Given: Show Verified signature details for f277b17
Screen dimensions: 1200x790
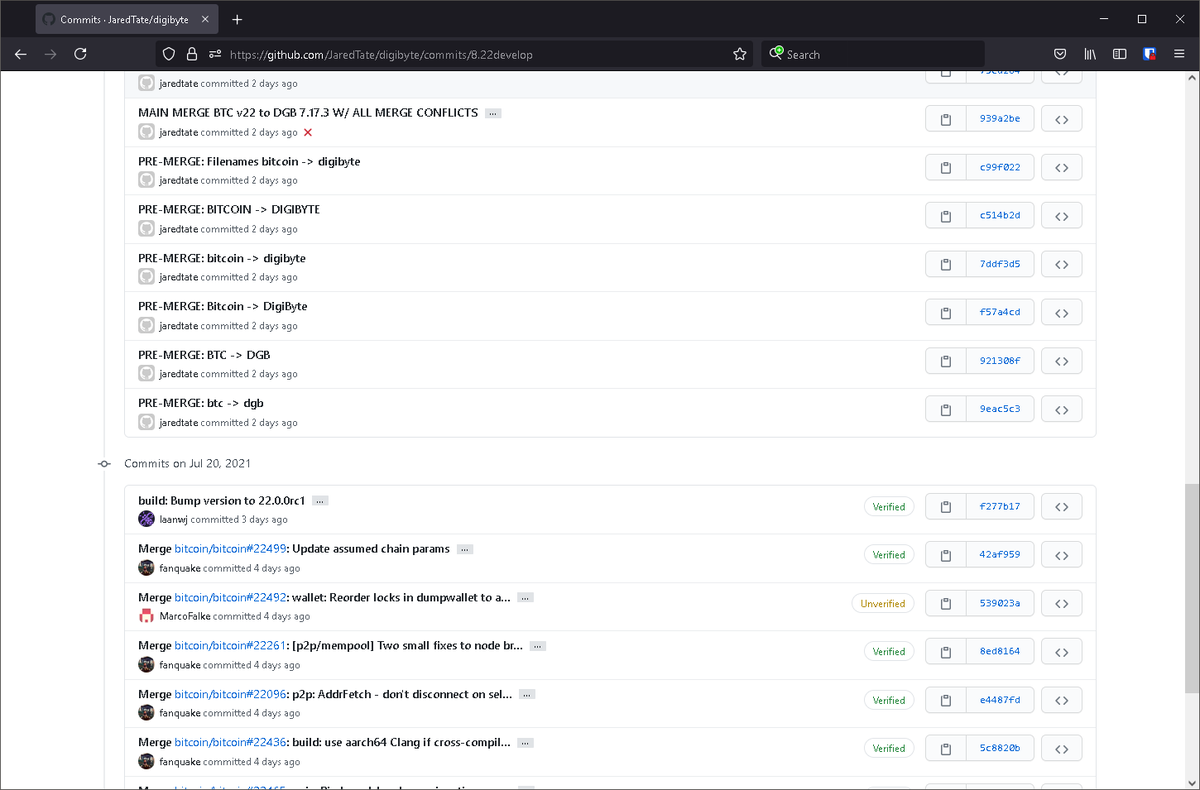Looking at the screenshot, I should (888, 507).
